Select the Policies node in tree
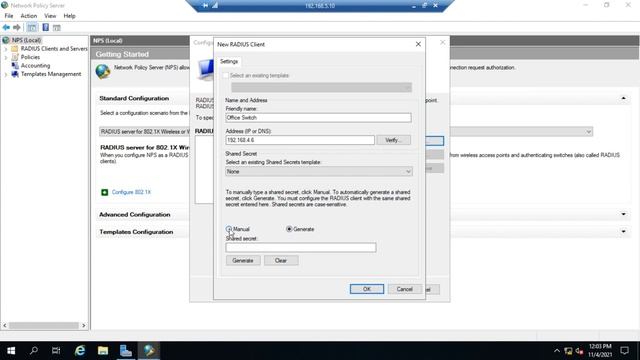 30,57
